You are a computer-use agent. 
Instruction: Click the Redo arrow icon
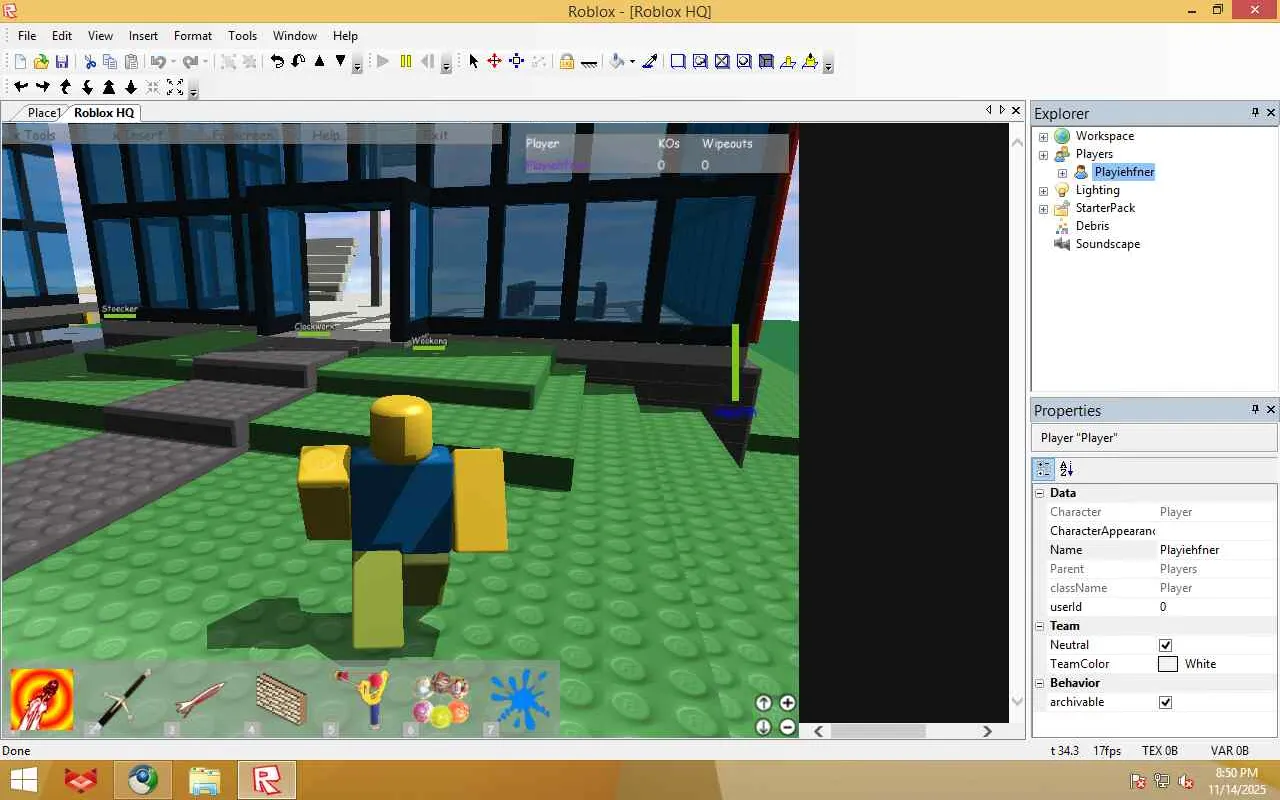pos(190,62)
